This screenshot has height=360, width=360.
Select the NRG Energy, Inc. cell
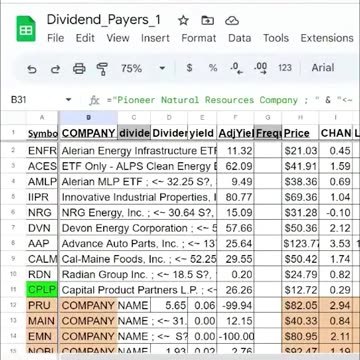(x=138, y=213)
